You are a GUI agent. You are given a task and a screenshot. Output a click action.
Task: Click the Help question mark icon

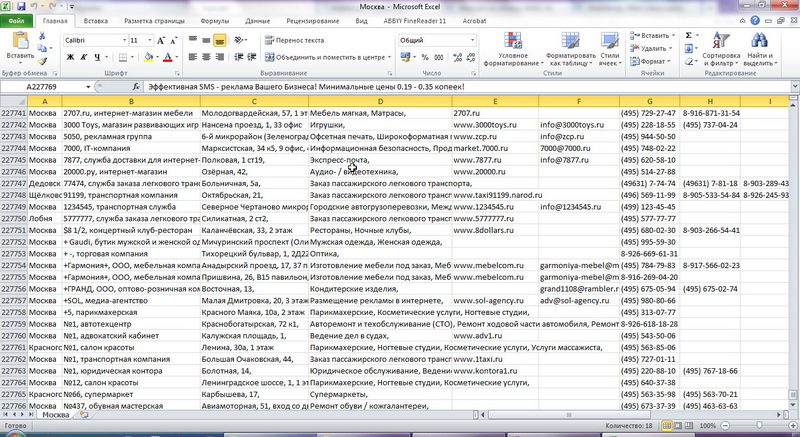click(755, 21)
